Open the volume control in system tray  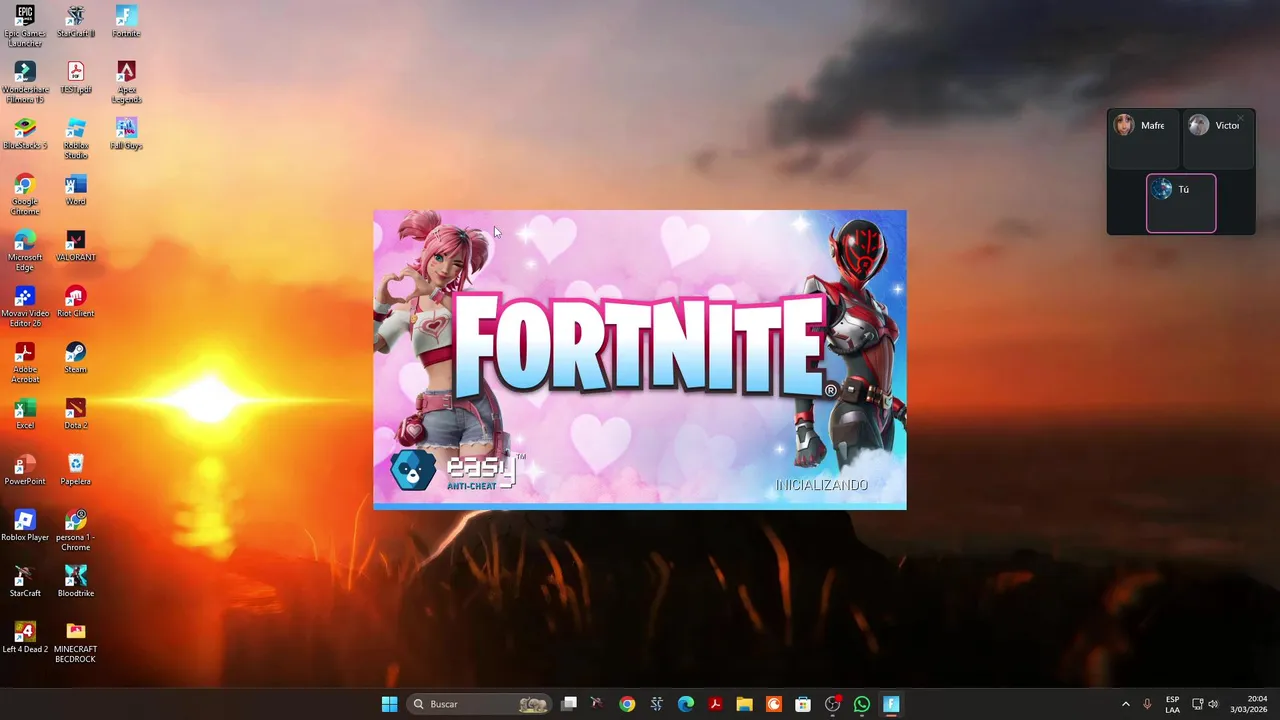(1213, 704)
